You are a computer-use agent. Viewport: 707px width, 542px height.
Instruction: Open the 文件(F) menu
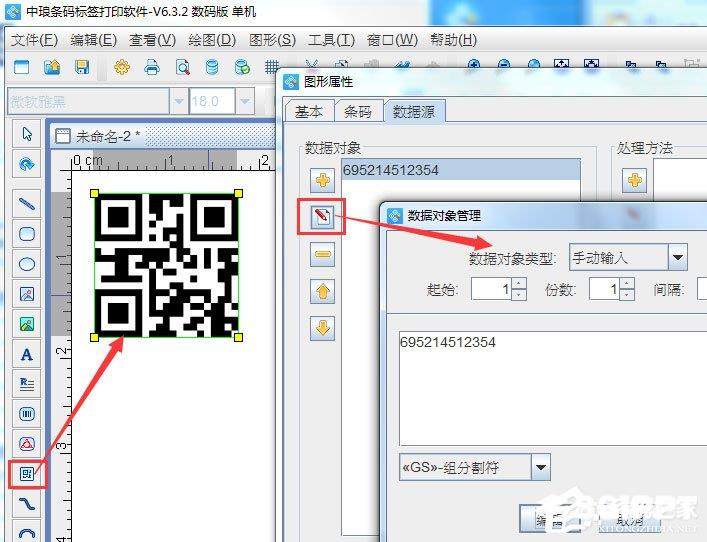[34, 40]
